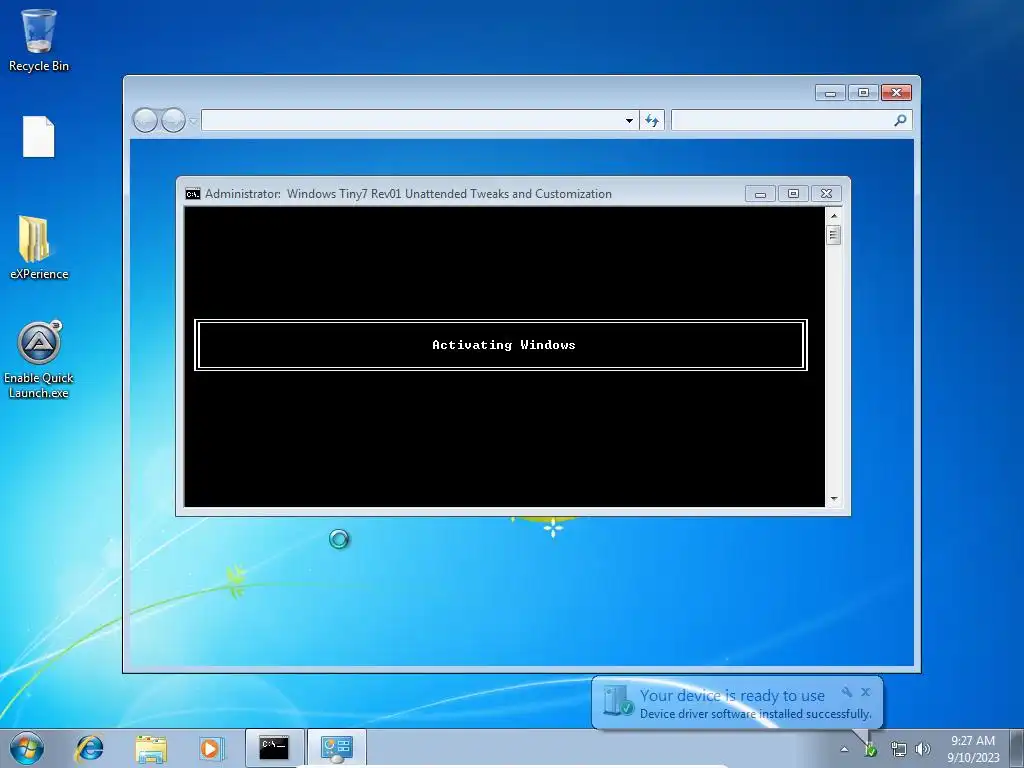1024x768 pixels.
Task: Open the volume speaker tray icon
Action: pyautogui.click(x=922, y=749)
